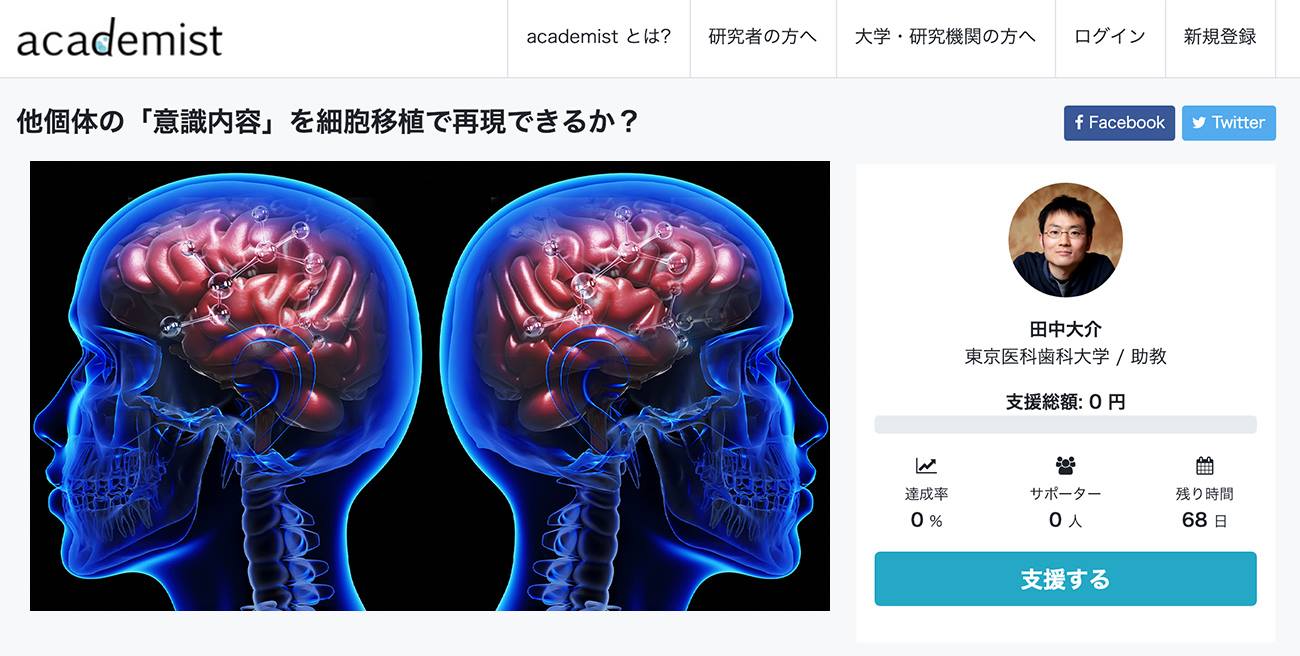Open 大学・研究機関の方へ menu item
The height and width of the screenshot is (656, 1300).
945,38
